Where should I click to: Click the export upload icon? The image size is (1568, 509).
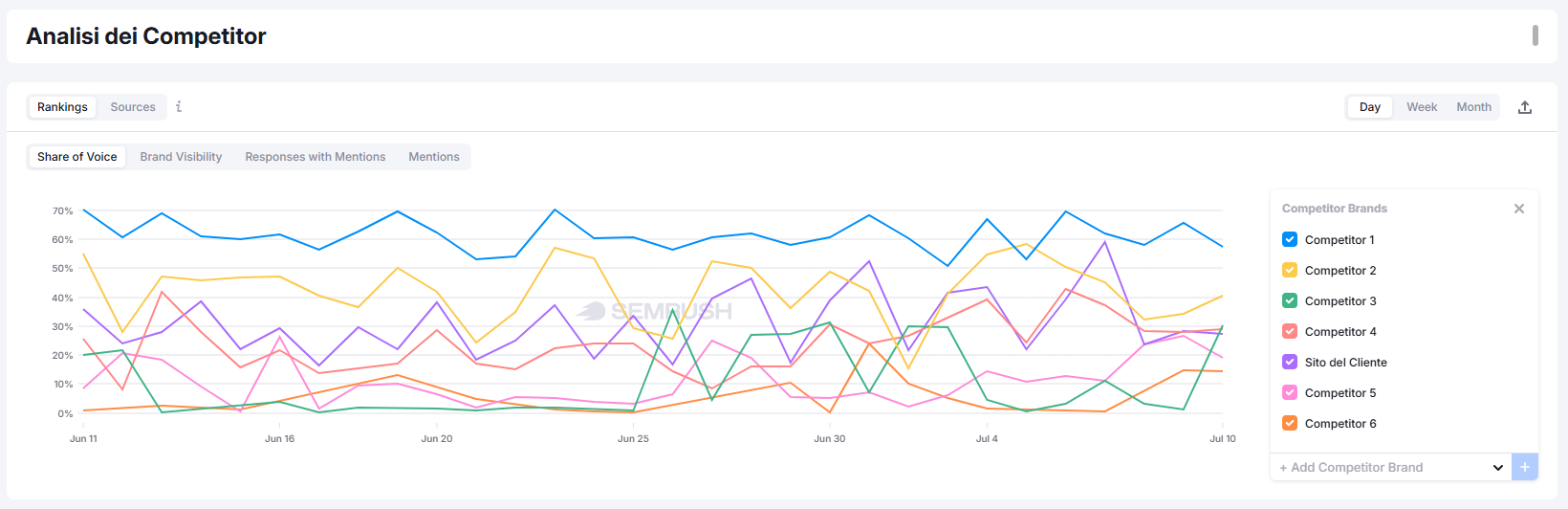[x=1525, y=107]
